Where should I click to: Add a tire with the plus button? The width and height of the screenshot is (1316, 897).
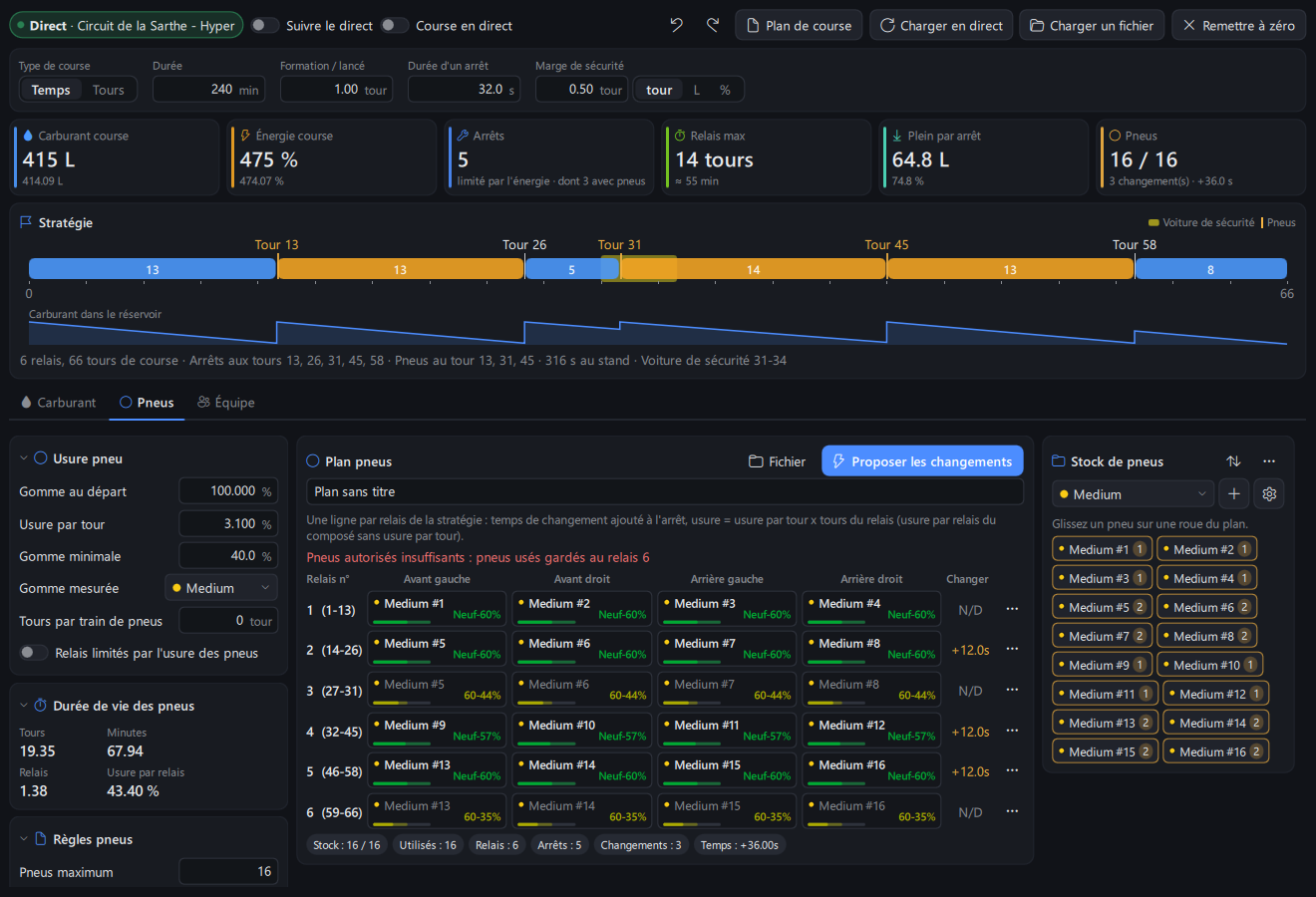(1234, 494)
